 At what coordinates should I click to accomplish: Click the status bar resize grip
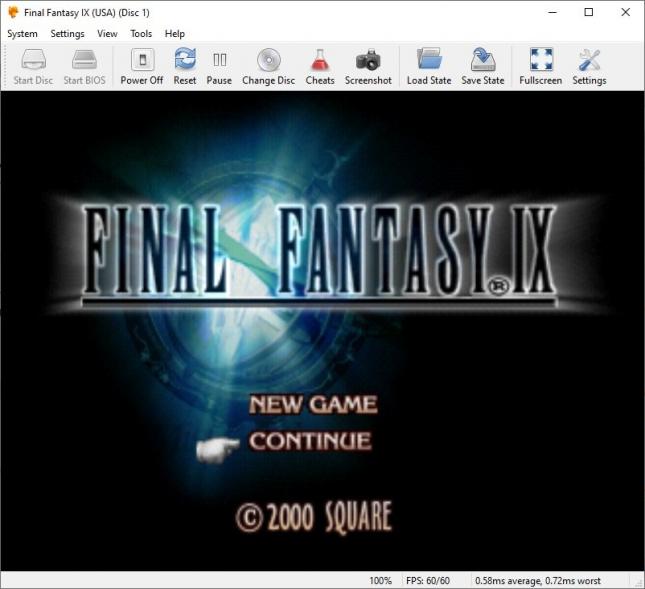[639, 583]
